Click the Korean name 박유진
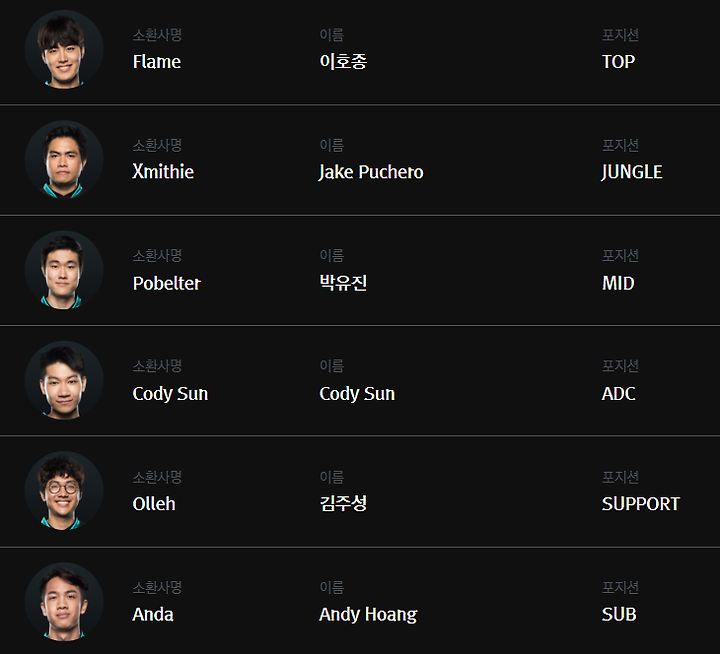Viewport: 720px width, 654px height. coord(343,283)
